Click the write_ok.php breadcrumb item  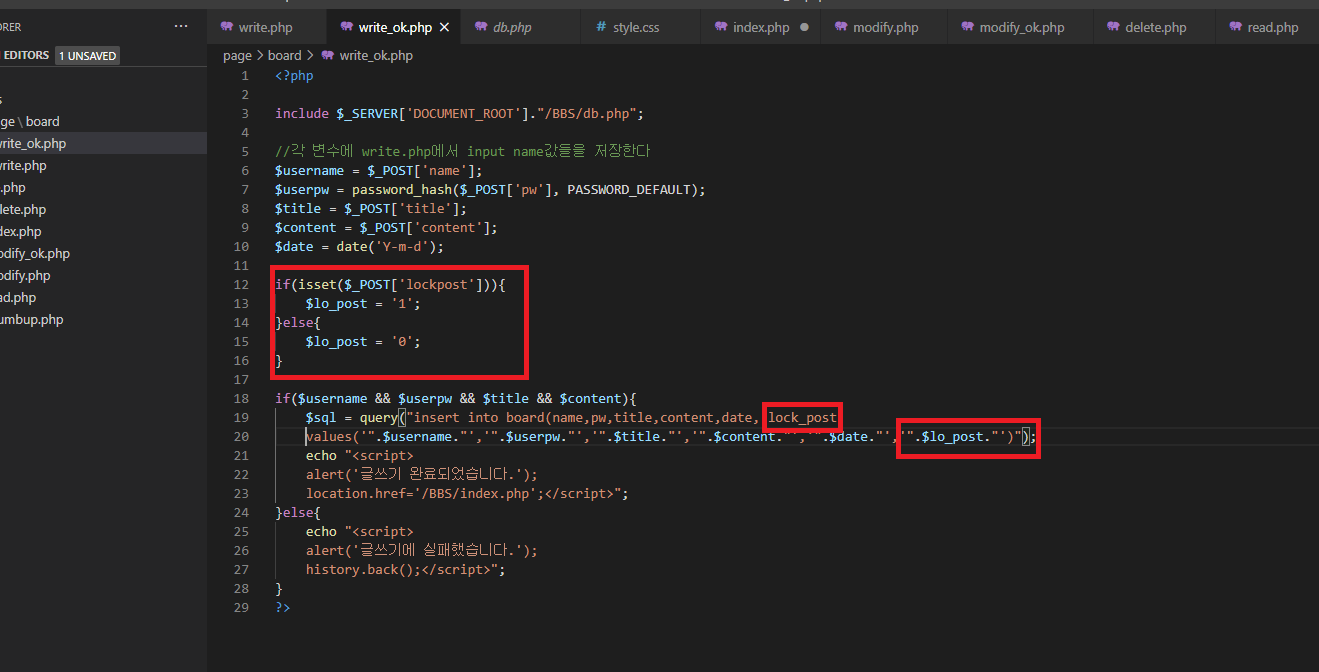click(376, 56)
